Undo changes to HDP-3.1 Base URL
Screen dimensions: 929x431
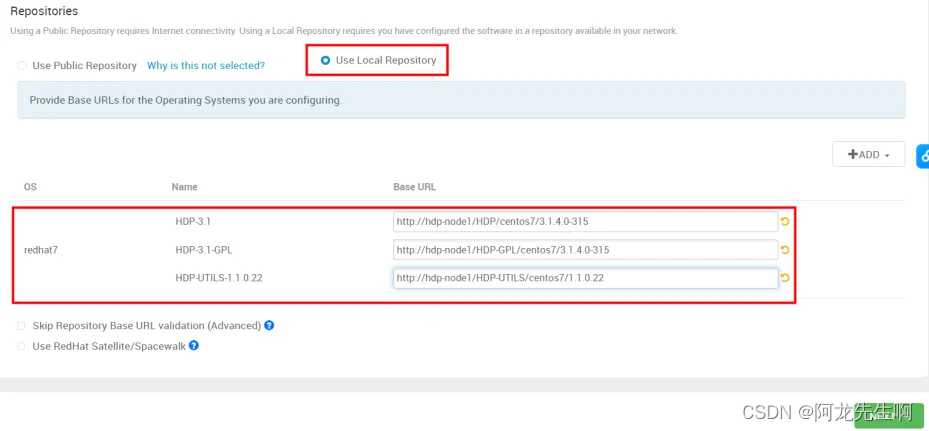pyautogui.click(x=785, y=222)
